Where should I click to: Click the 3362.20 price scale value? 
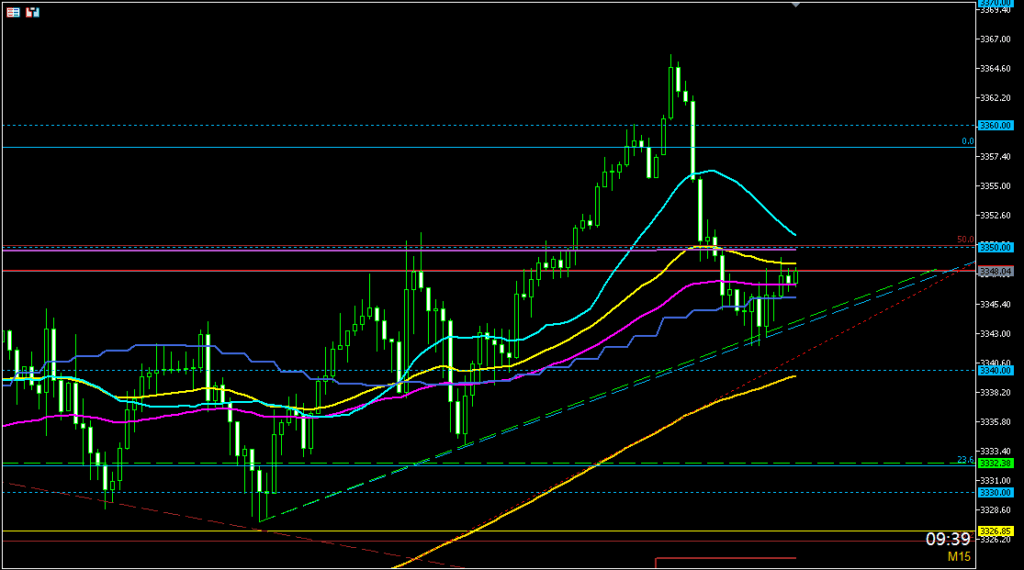(x=995, y=98)
